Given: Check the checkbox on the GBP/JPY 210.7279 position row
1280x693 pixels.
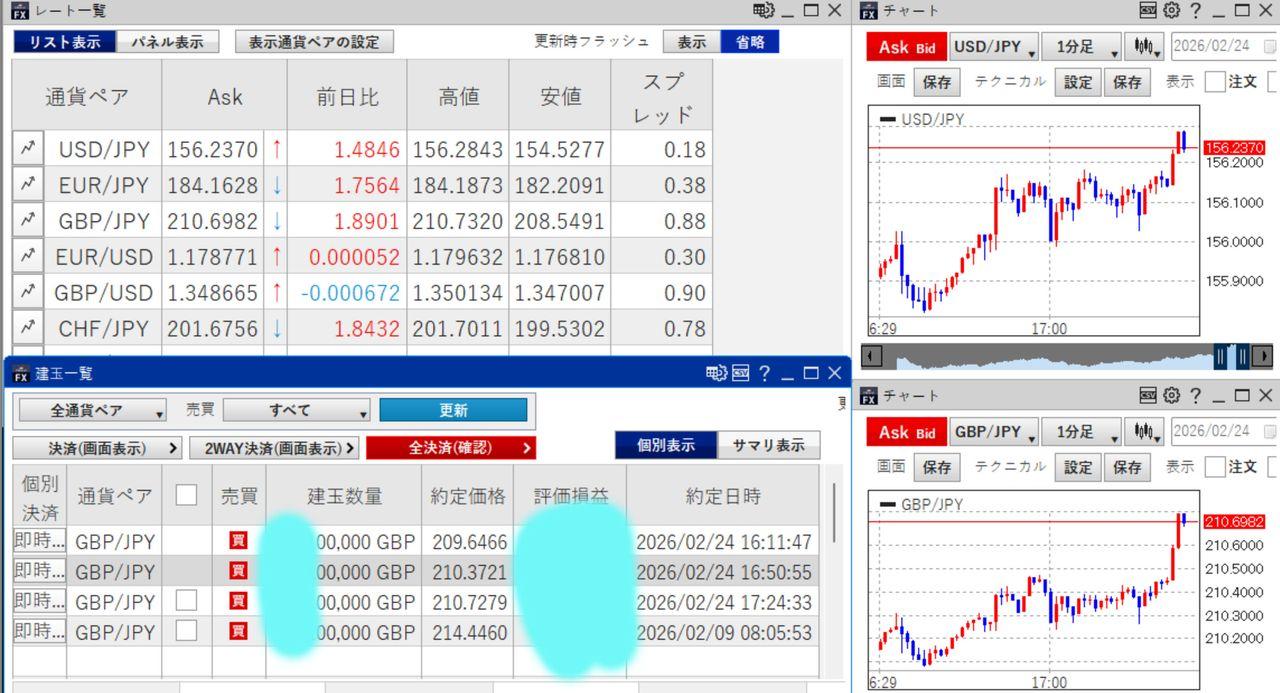Looking at the screenshot, I should pyautogui.click(x=186, y=601).
